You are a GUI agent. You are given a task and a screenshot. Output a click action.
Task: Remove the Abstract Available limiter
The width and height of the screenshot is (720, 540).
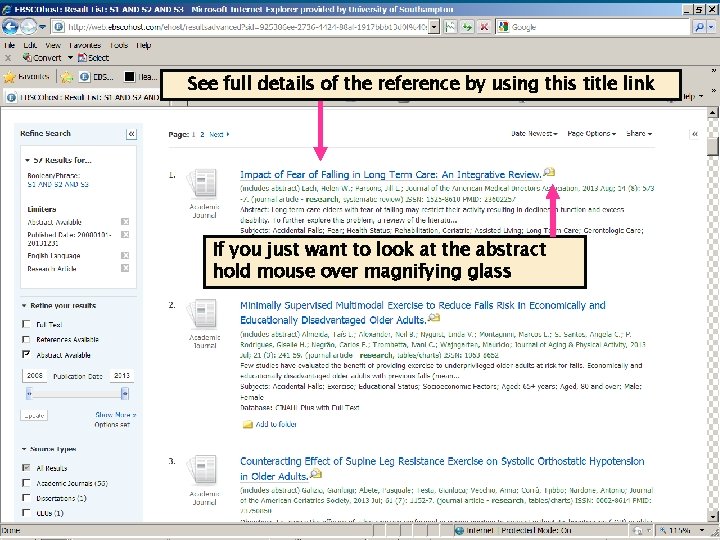pyautogui.click(x=125, y=222)
